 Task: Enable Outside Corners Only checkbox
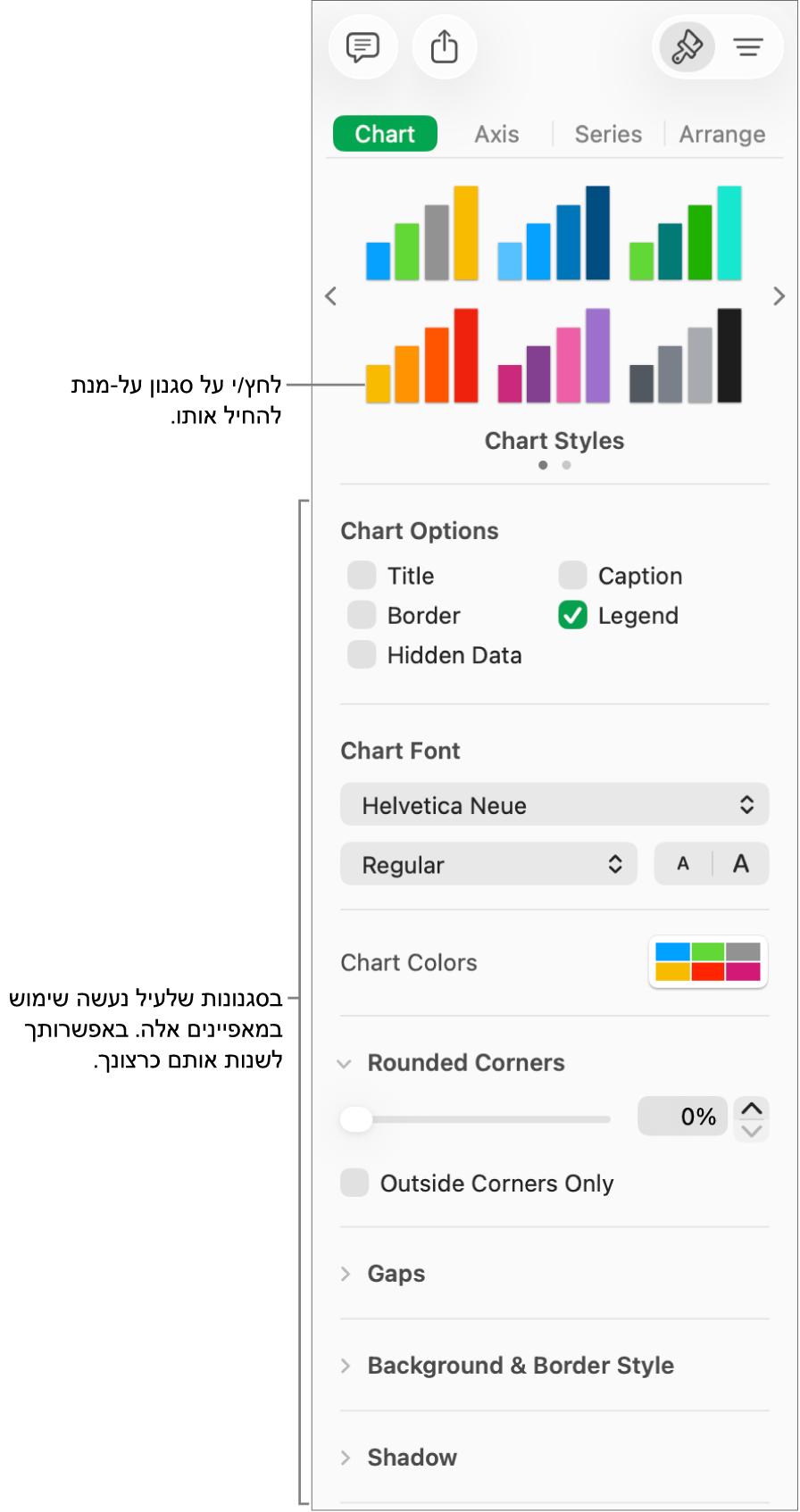(354, 1183)
